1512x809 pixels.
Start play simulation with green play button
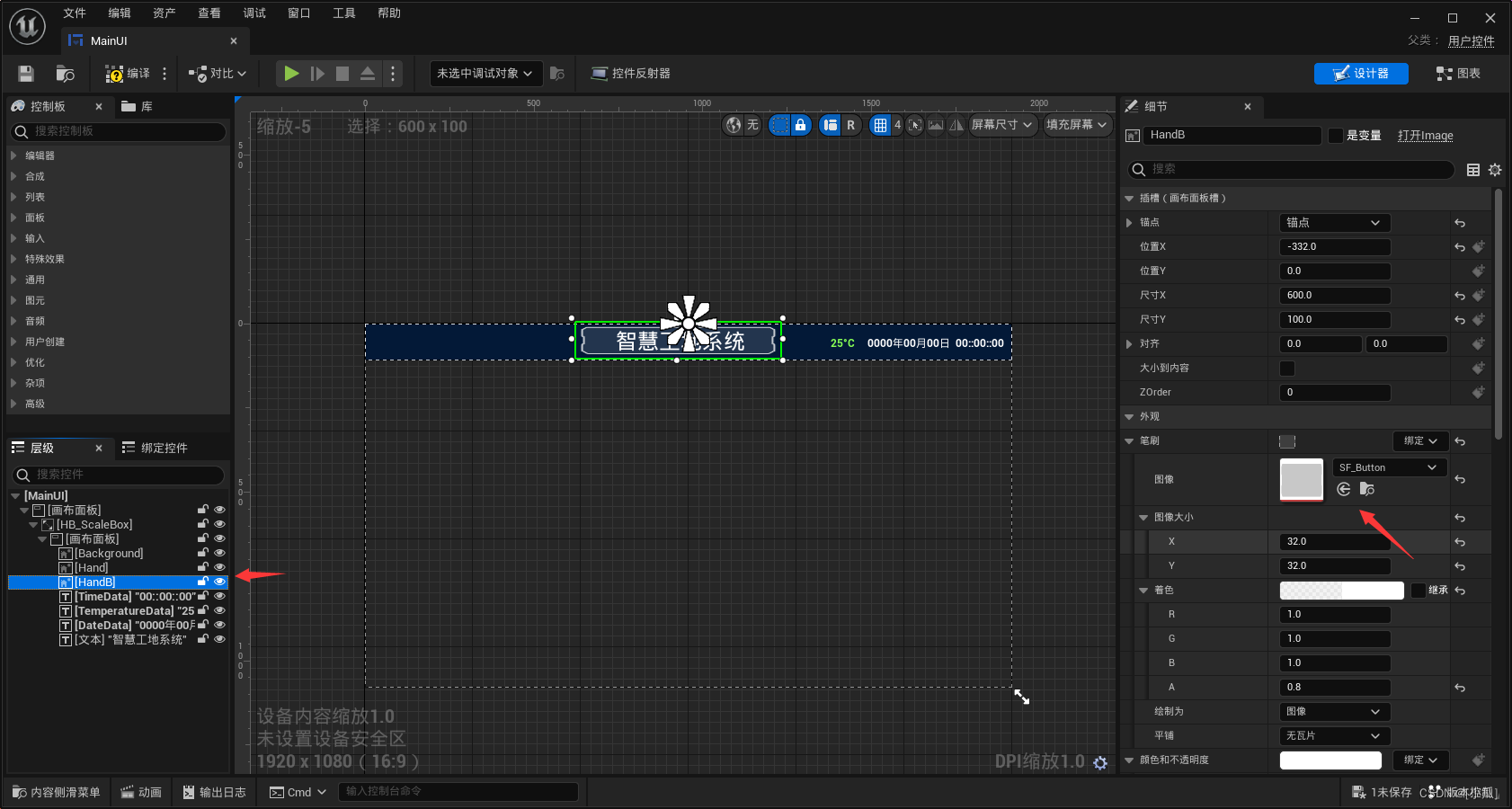(291, 74)
